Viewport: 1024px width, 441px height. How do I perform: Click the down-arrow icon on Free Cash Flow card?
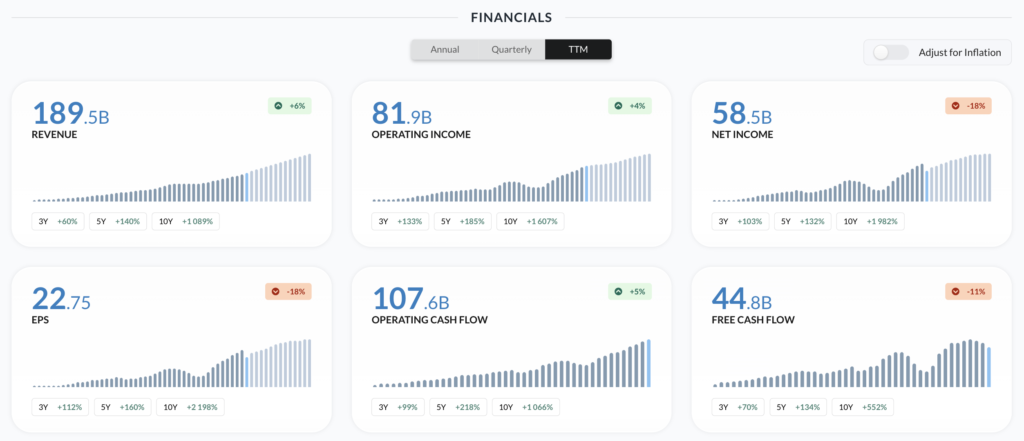pos(958,291)
